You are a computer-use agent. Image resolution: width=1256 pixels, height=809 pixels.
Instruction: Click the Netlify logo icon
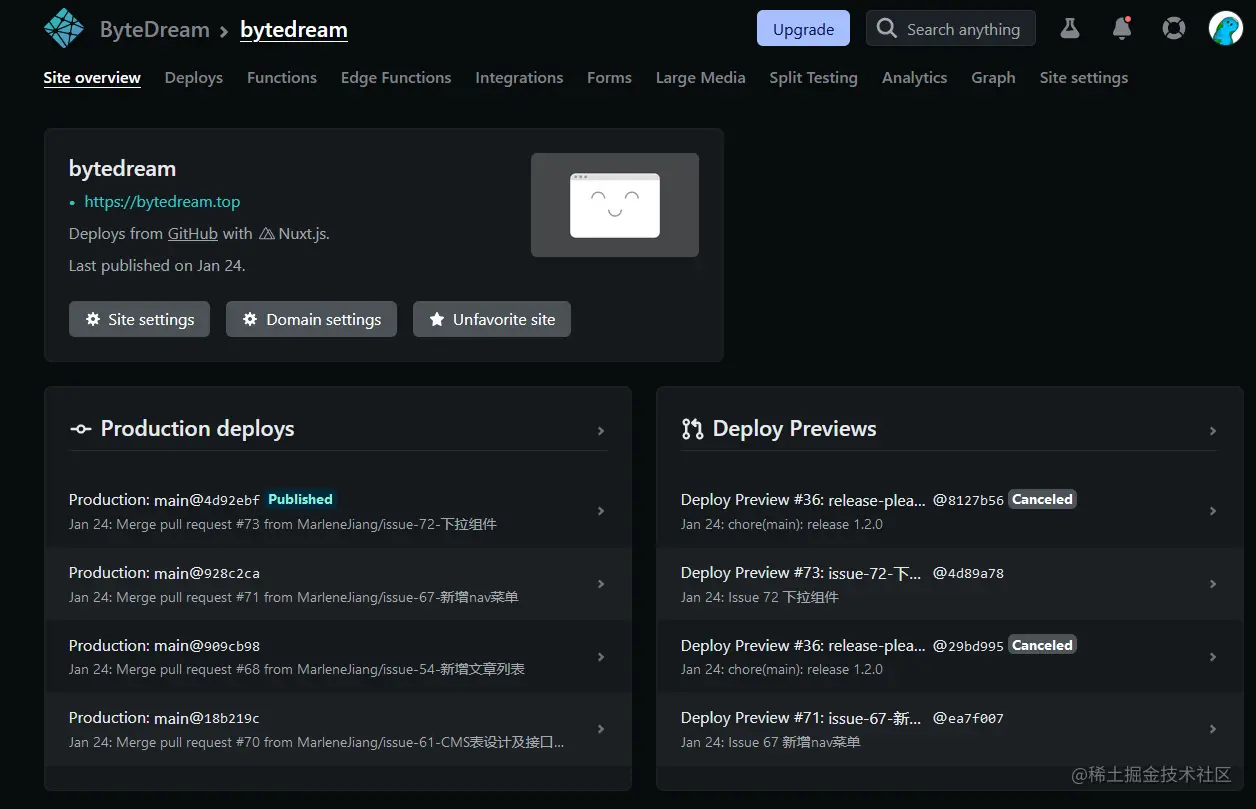coord(64,29)
